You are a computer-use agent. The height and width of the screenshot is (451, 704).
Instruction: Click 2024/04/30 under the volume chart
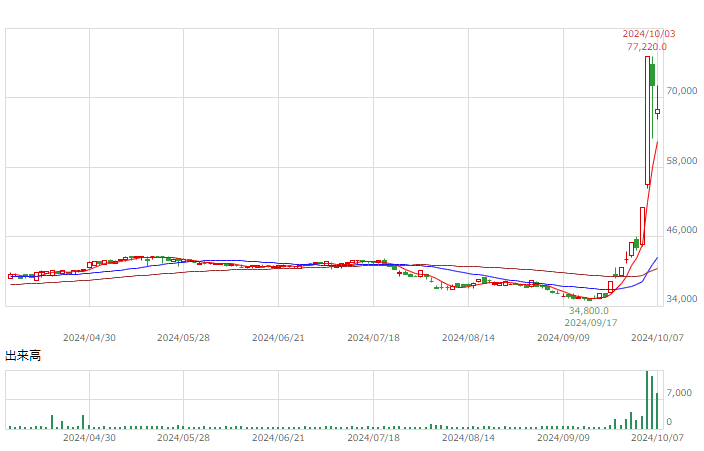89,438
